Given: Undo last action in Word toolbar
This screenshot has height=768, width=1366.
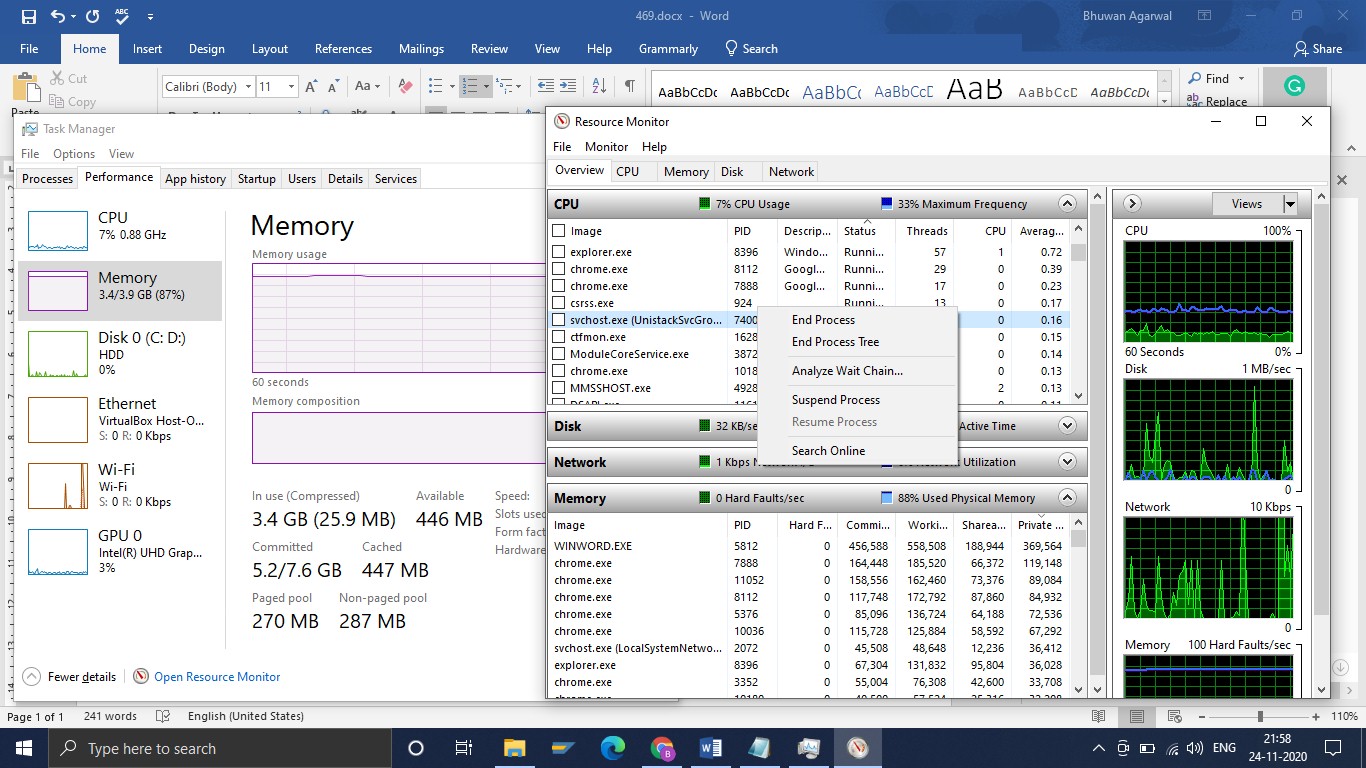Looking at the screenshot, I should 58,16.
